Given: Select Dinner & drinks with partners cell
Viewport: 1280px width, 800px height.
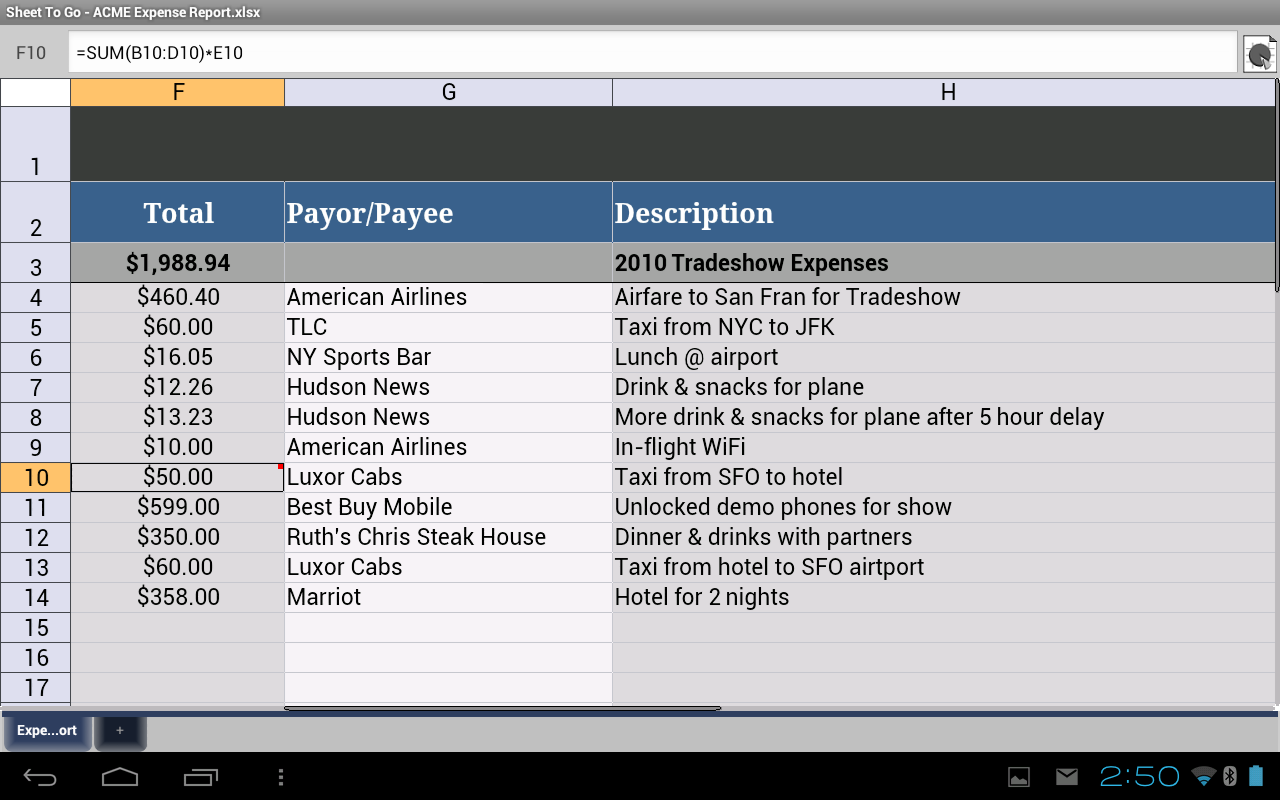Looking at the screenshot, I should (x=944, y=537).
